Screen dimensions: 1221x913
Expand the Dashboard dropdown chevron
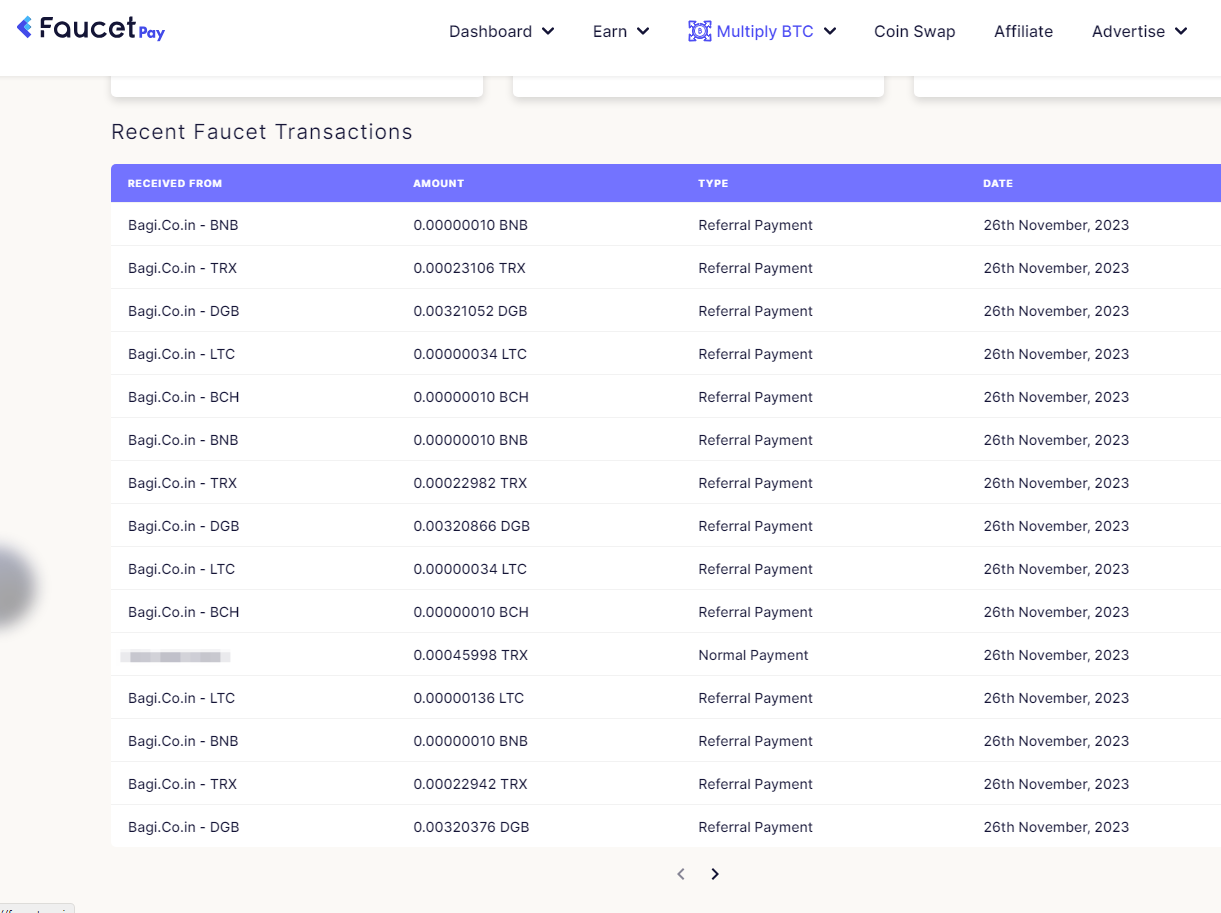pyautogui.click(x=548, y=31)
